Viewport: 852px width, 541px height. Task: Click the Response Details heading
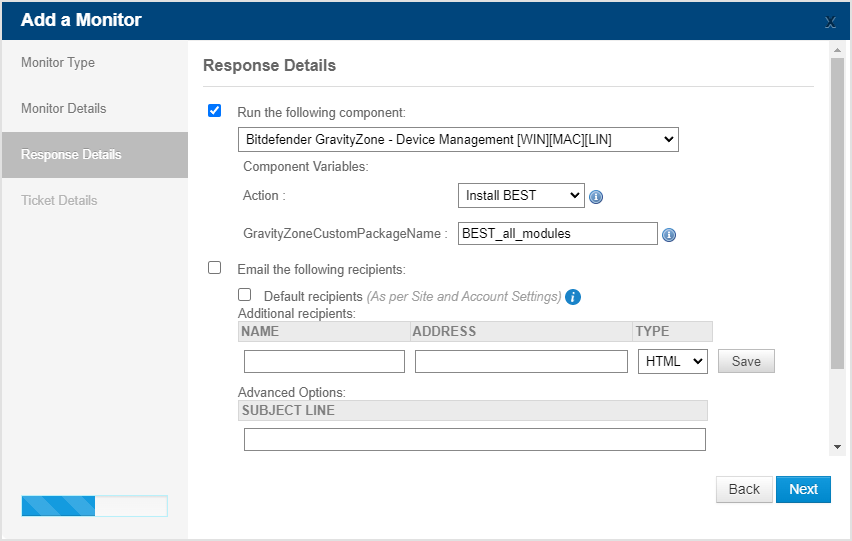coord(270,65)
